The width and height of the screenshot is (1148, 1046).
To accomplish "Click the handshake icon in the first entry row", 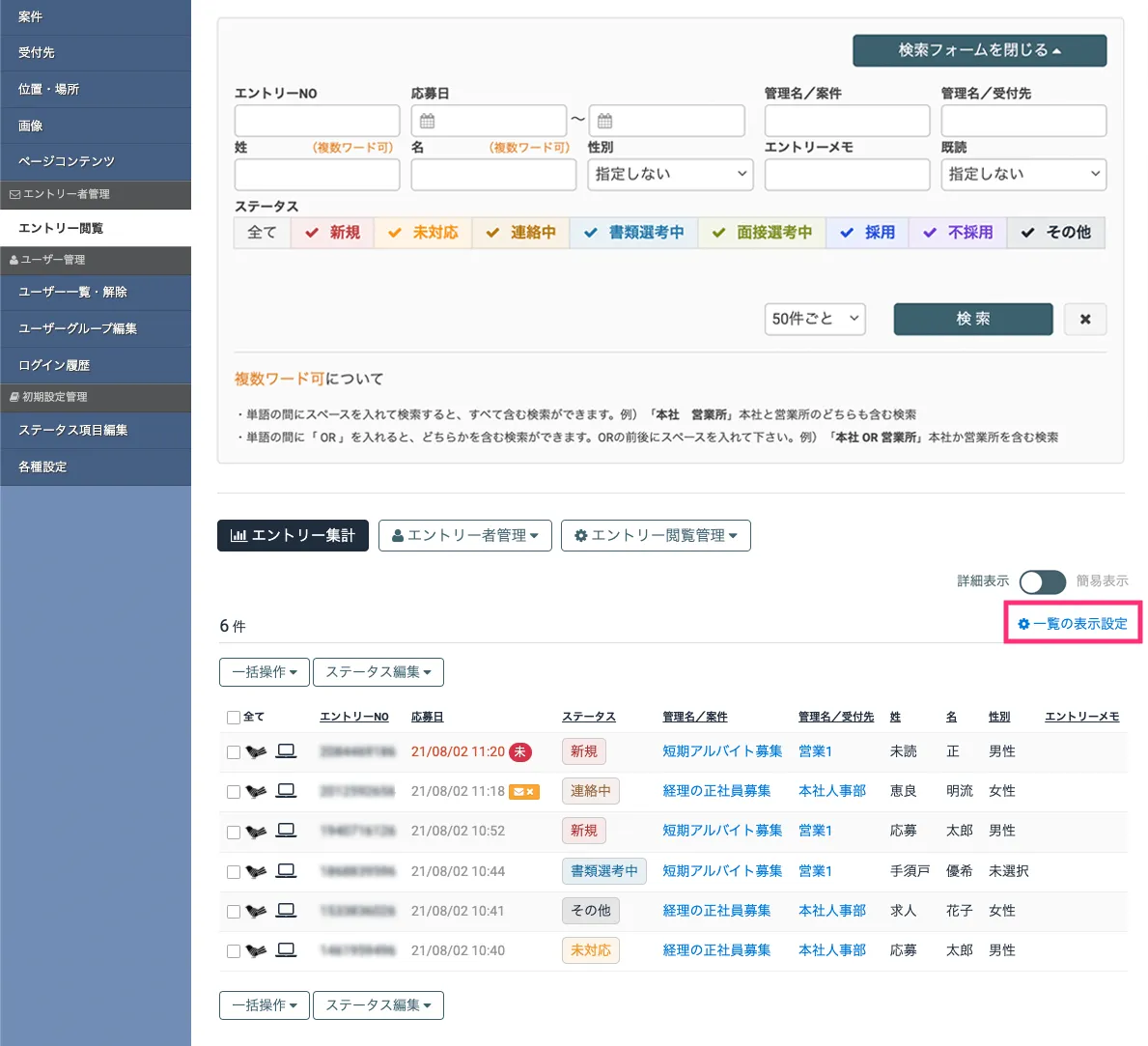I will (x=255, y=751).
